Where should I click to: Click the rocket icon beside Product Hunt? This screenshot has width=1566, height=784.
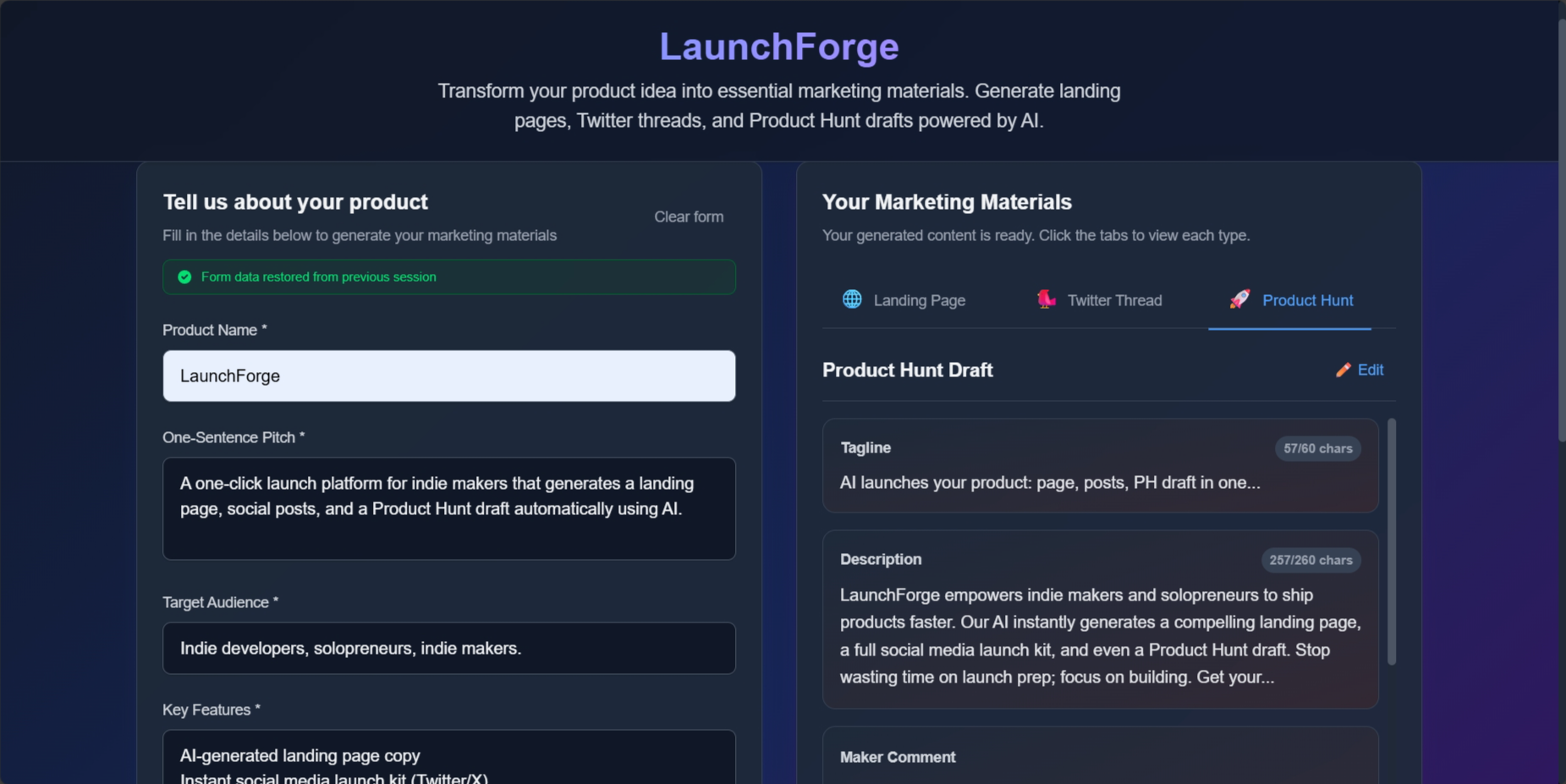point(1239,299)
